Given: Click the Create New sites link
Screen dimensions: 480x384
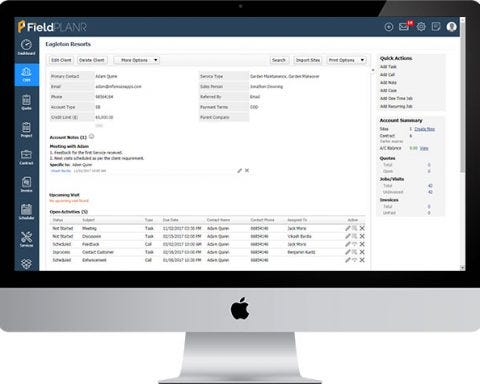Looking at the screenshot, I should coord(425,129).
